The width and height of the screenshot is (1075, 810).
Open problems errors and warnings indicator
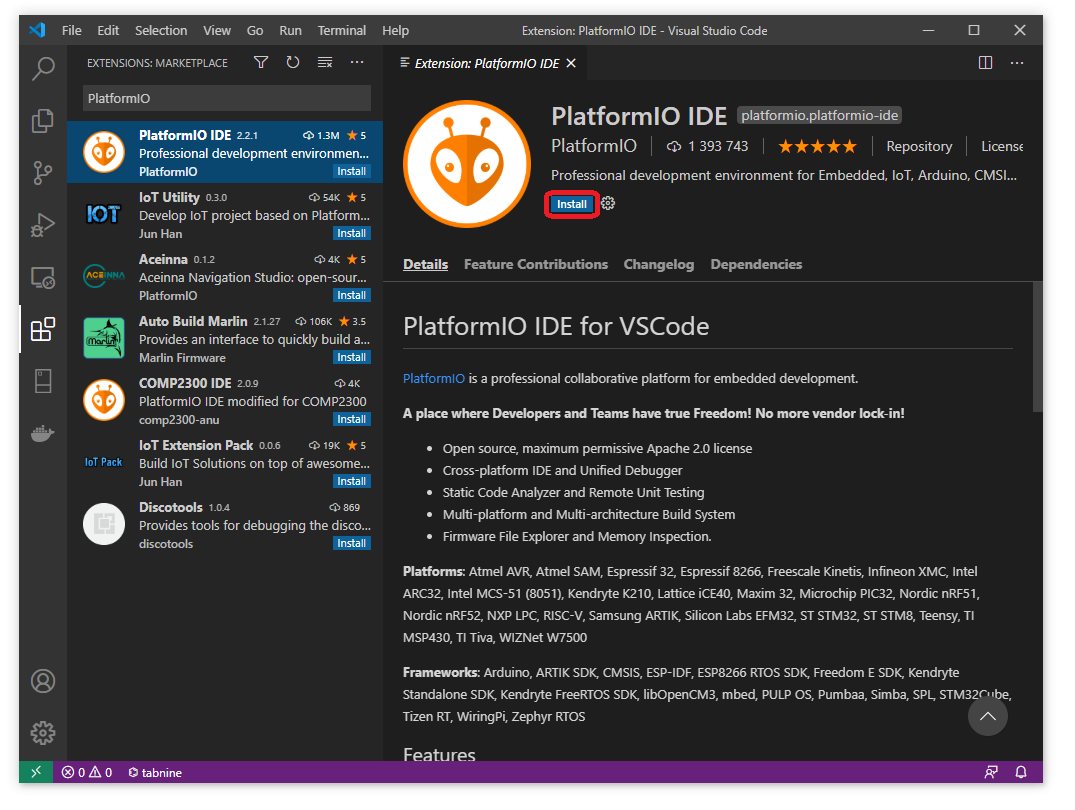(87, 772)
